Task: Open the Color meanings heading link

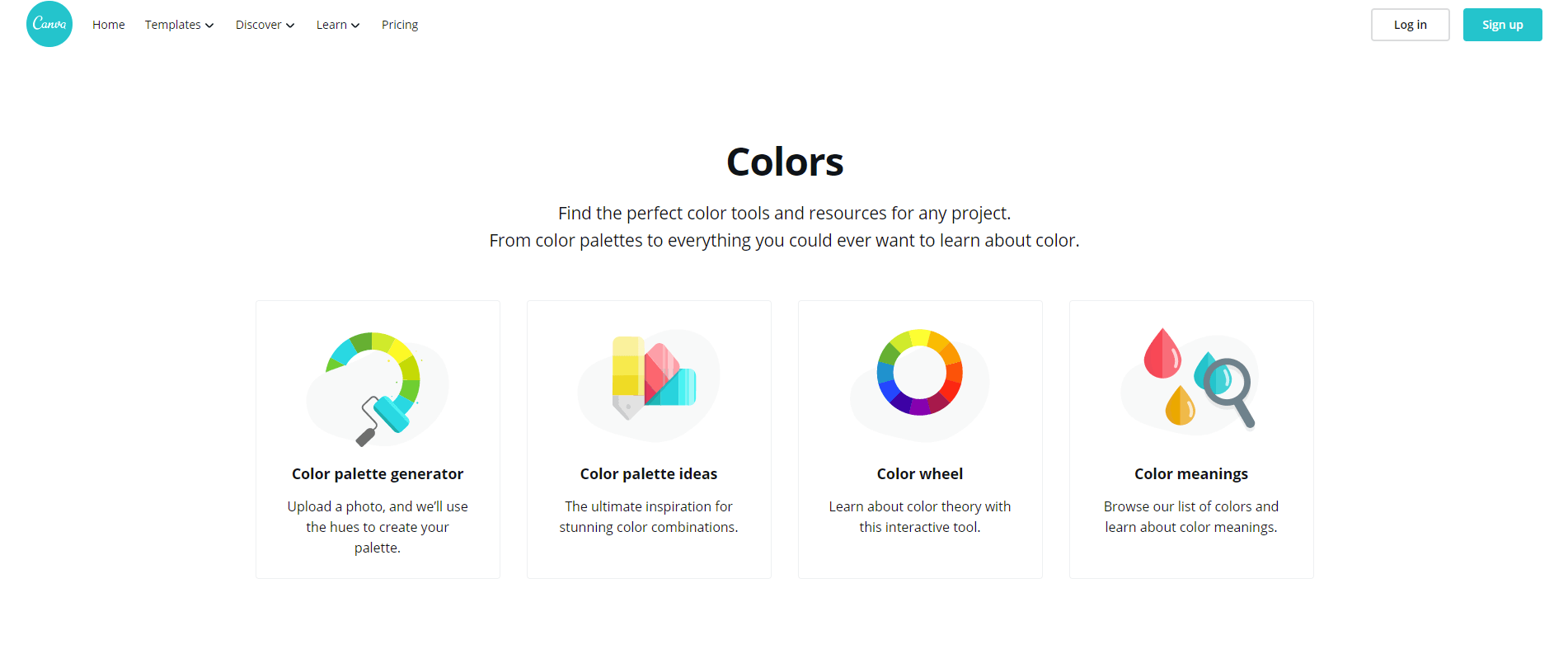Action: pyautogui.click(x=1191, y=474)
